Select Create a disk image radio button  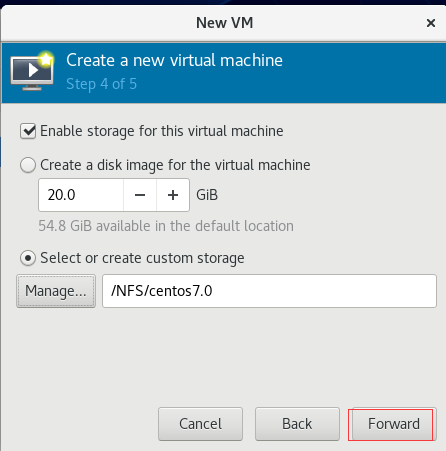click(x=28, y=165)
